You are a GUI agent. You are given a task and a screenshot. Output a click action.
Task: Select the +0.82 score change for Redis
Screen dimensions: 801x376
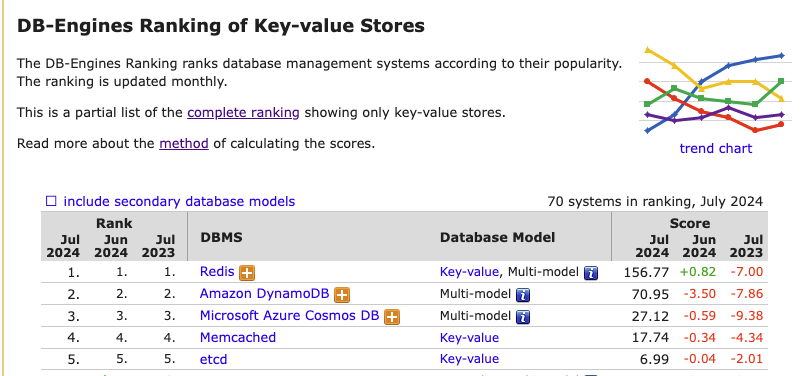pos(697,272)
